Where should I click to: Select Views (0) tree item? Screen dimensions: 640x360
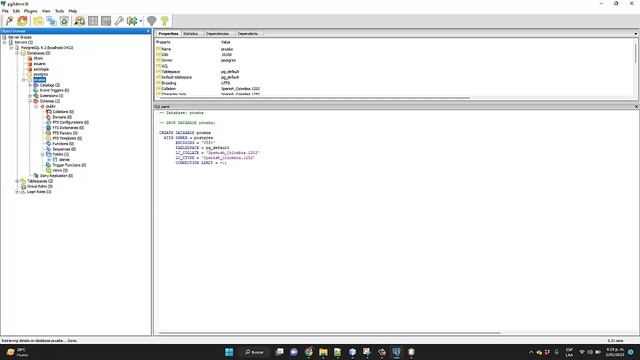(60, 170)
